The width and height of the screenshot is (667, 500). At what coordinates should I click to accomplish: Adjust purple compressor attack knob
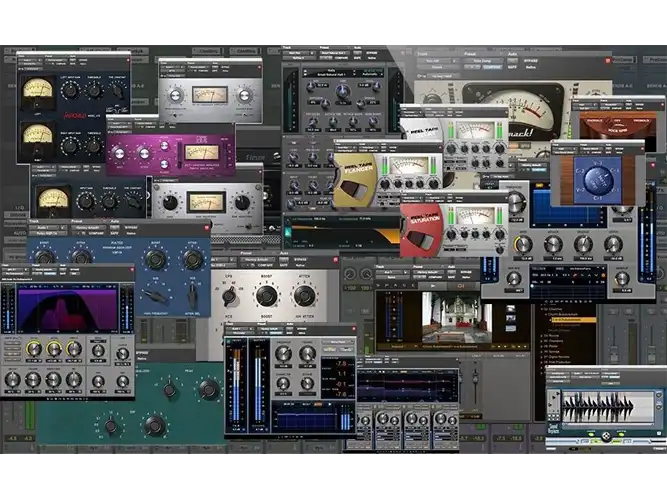tap(164, 145)
